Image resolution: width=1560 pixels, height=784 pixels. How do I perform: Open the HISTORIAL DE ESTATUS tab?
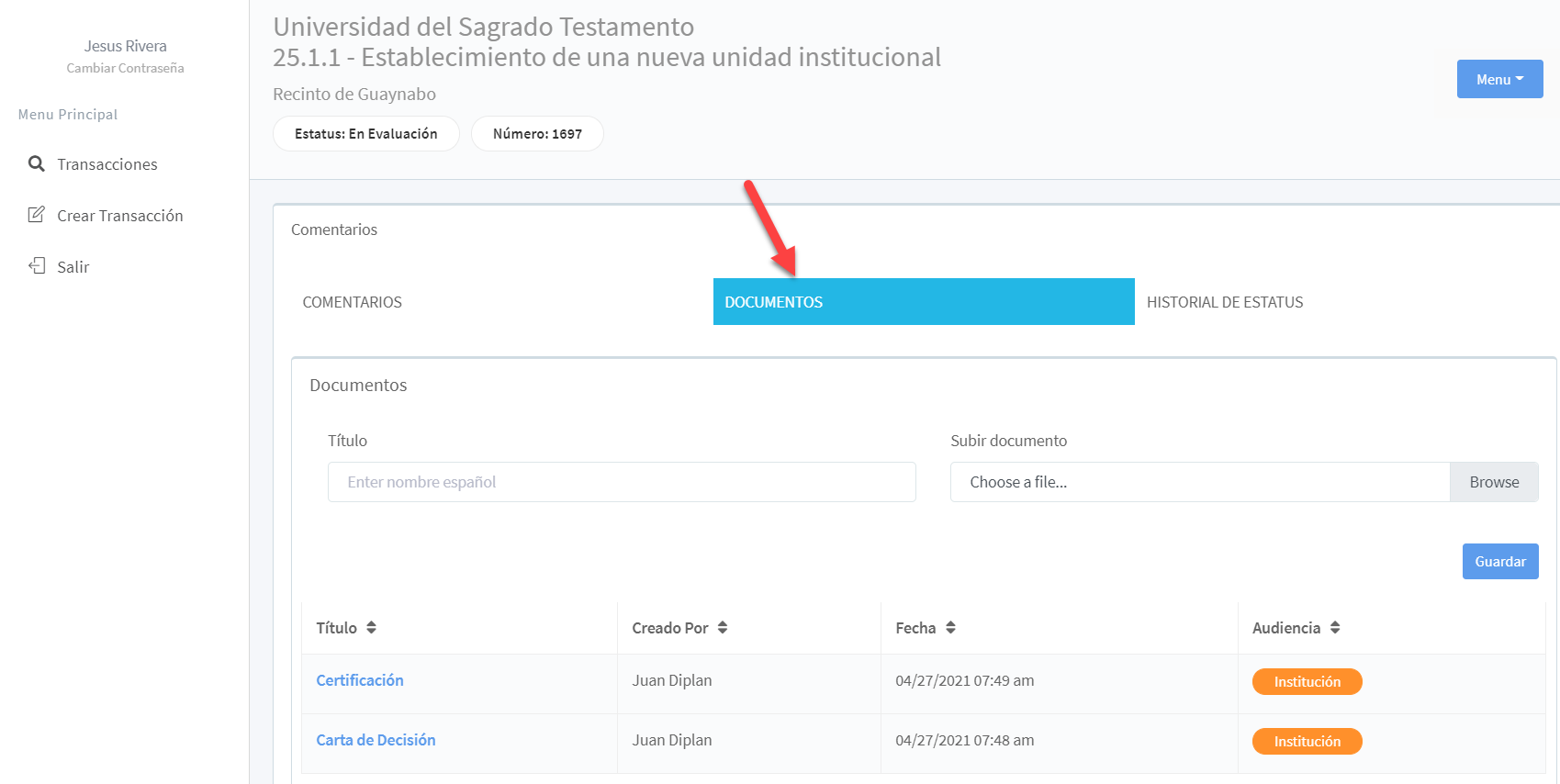(1225, 302)
